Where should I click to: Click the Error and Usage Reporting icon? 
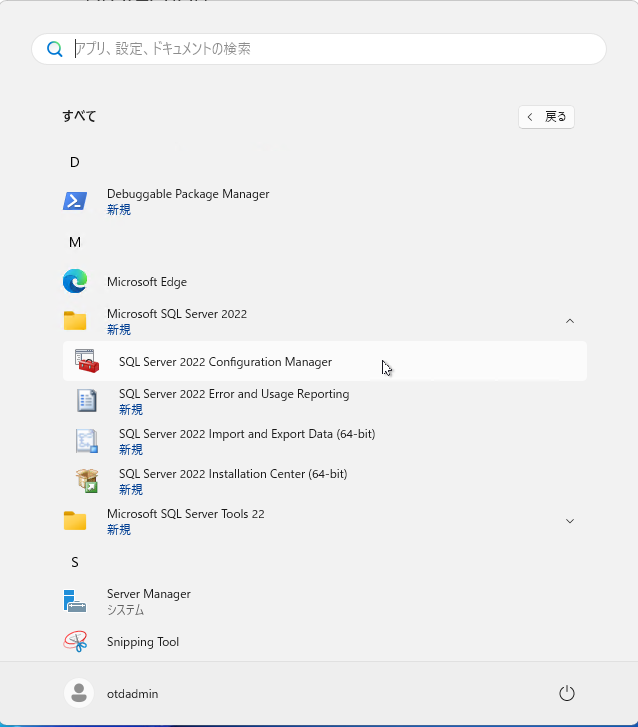(x=87, y=401)
